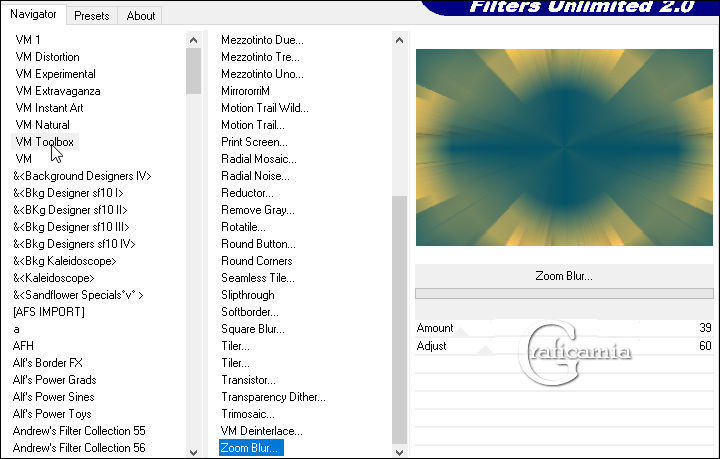Image resolution: width=720 pixels, height=459 pixels.
Task: Select VM Toolbox filter category
Action: tap(45, 142)
